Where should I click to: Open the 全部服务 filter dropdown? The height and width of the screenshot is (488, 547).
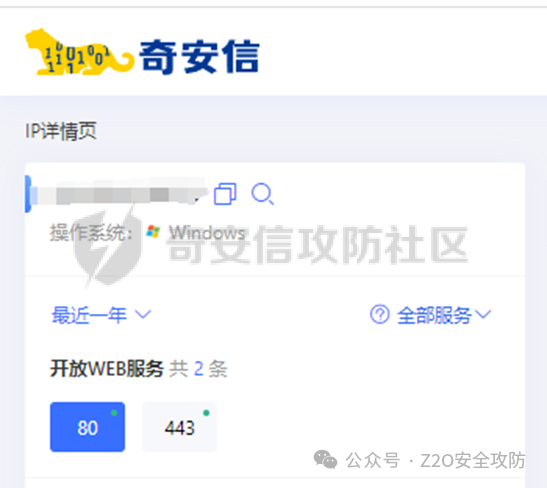[444, 315]
